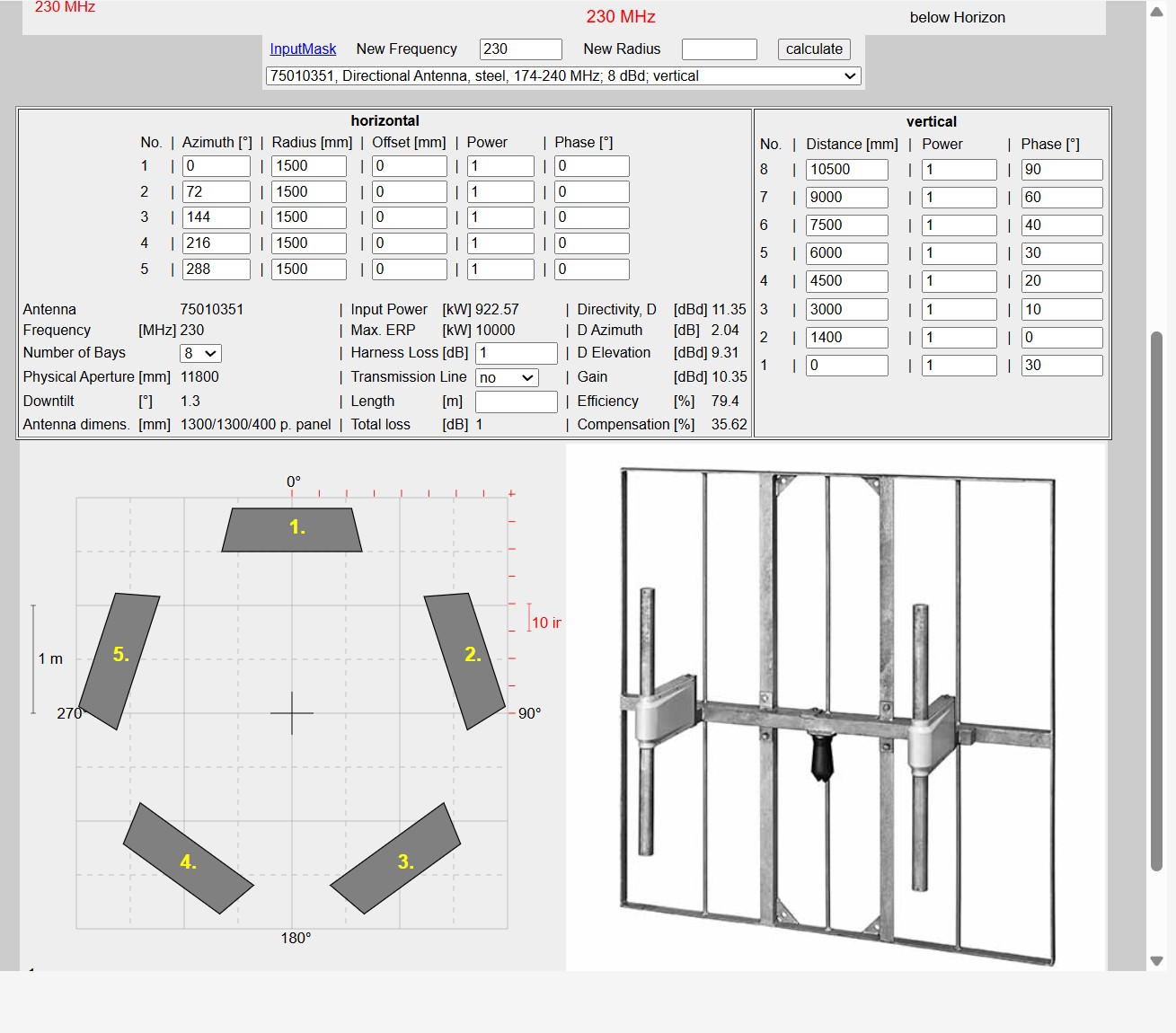Click antenna number 75010351 text
This screenshot has width=1176, height=1033.
point(212,309)
